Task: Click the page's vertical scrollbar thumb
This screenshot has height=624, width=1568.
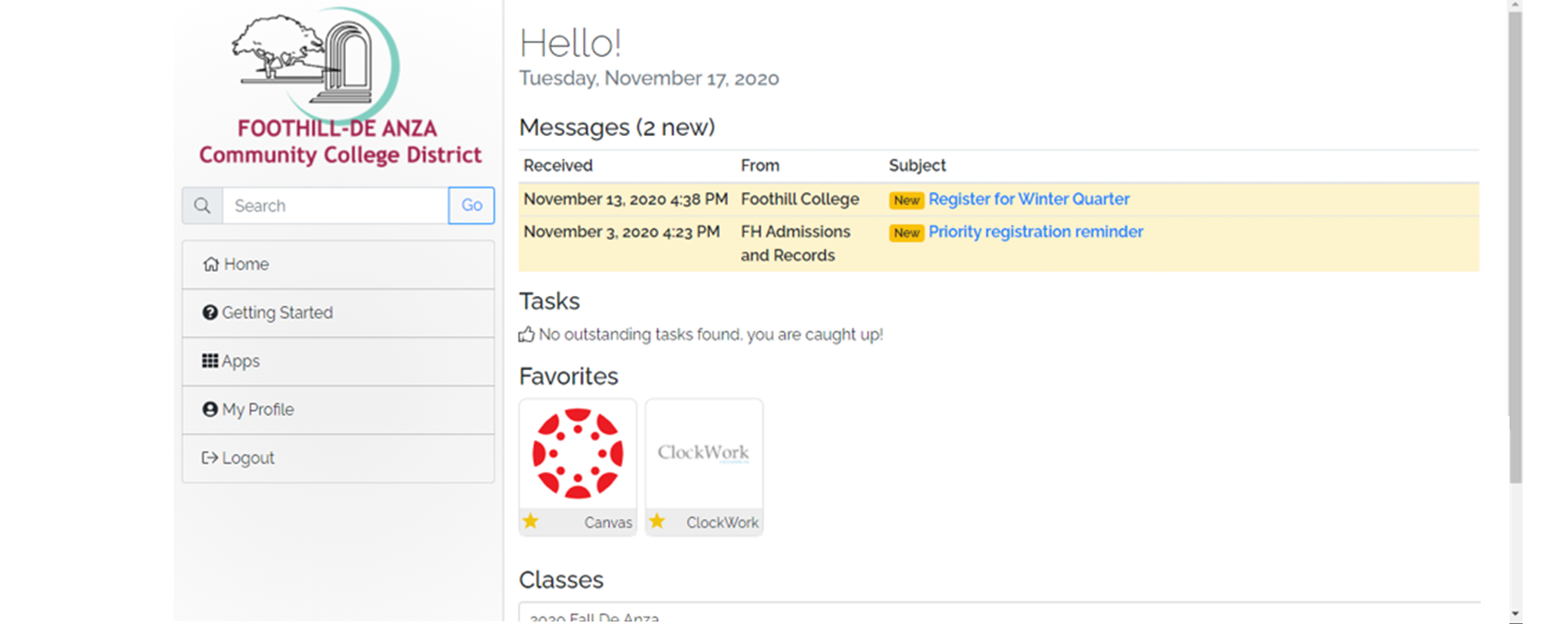Action: point(1515,247)
